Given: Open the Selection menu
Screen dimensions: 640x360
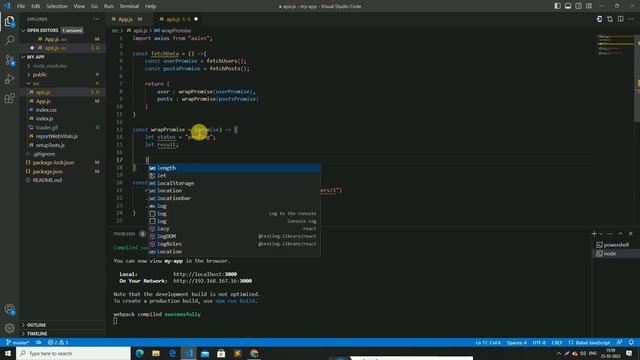Looking at the screenshot, I should 57,6.
